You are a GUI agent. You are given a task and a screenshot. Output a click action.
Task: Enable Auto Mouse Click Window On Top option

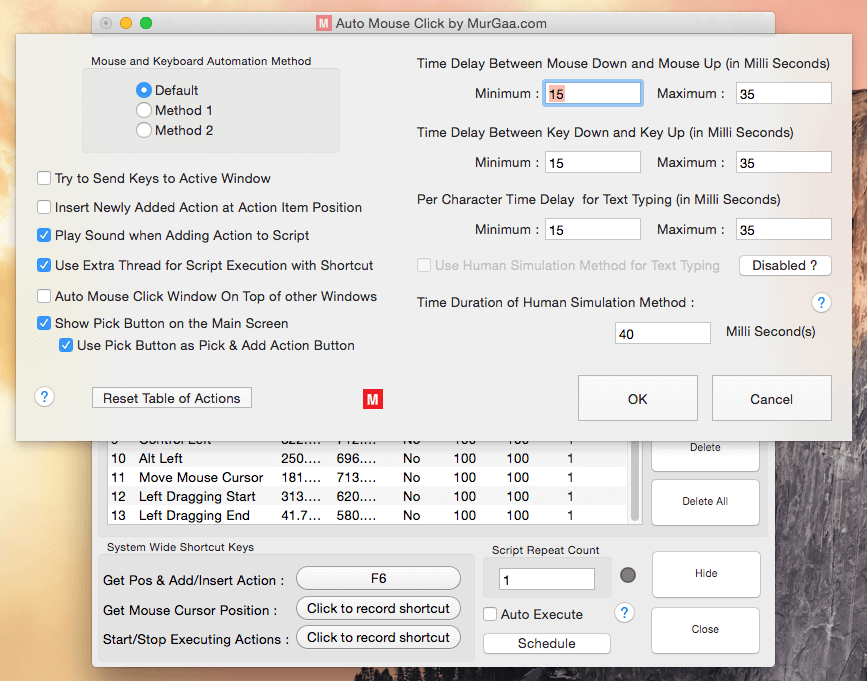pos(44,296)
